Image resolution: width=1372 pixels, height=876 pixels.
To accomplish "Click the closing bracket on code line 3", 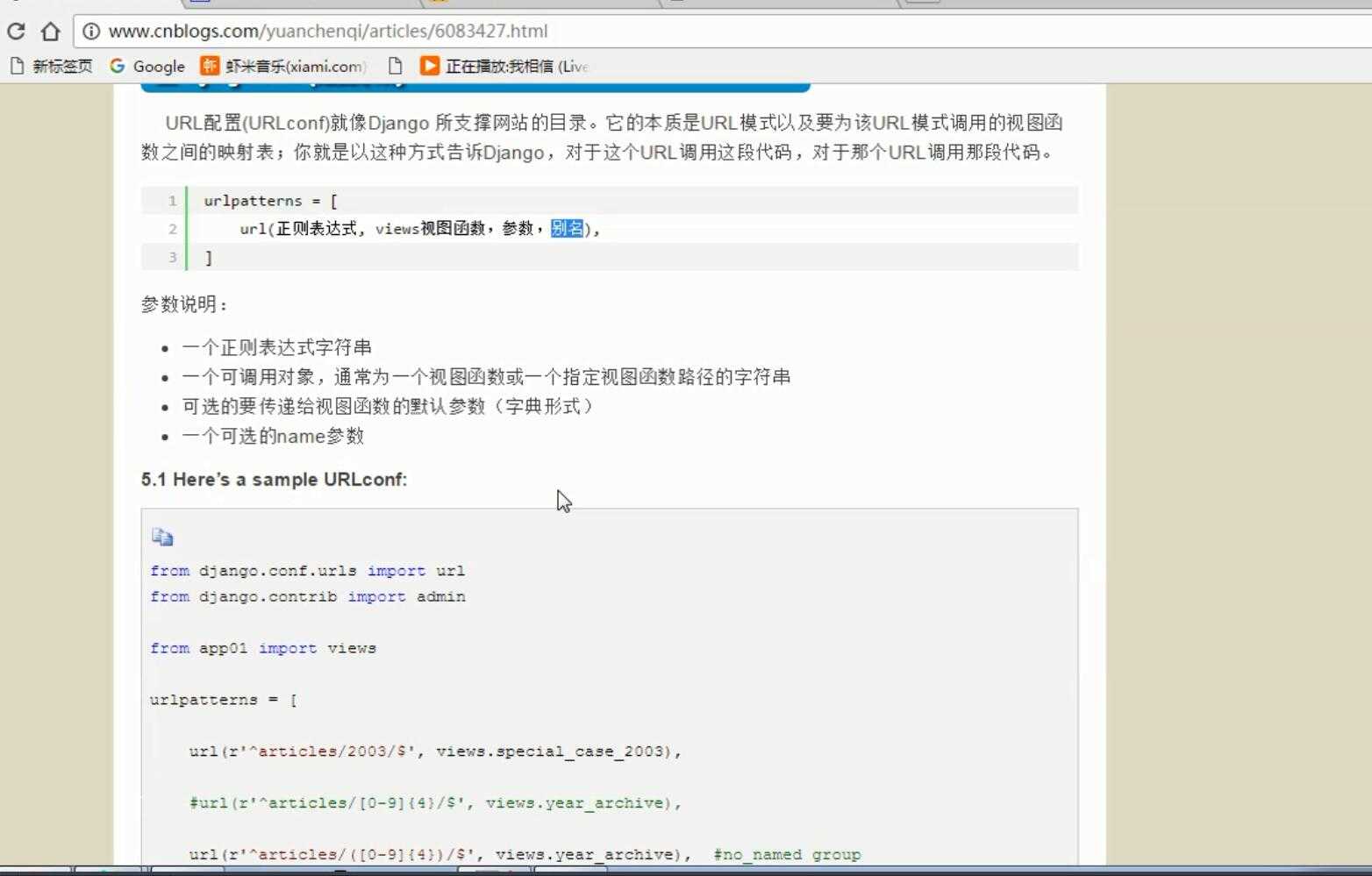I will [209, 258].
